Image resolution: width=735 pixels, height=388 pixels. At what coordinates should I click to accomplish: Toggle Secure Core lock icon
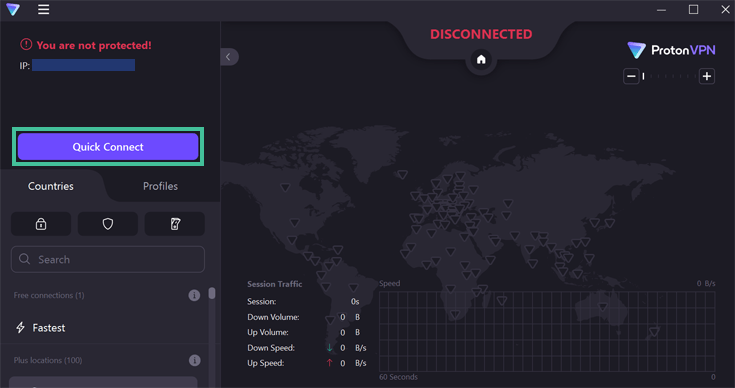coord(41,224)
